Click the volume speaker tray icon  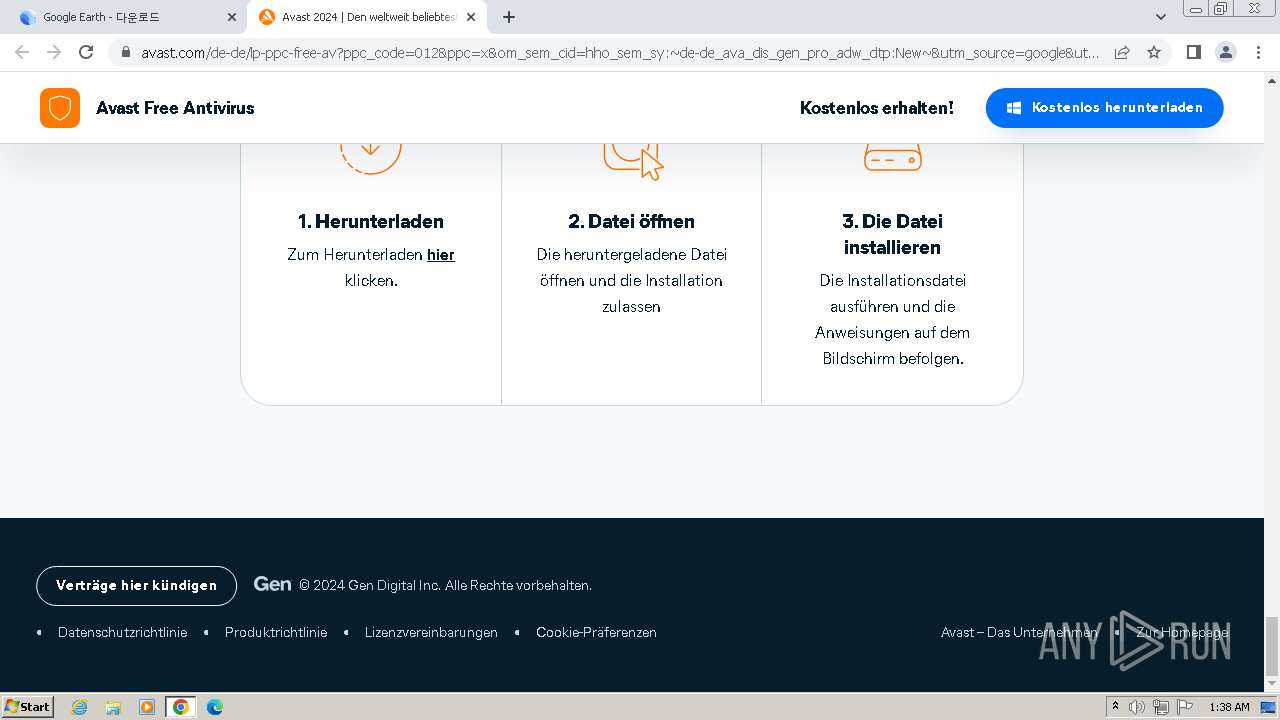tap(1137, 707)
